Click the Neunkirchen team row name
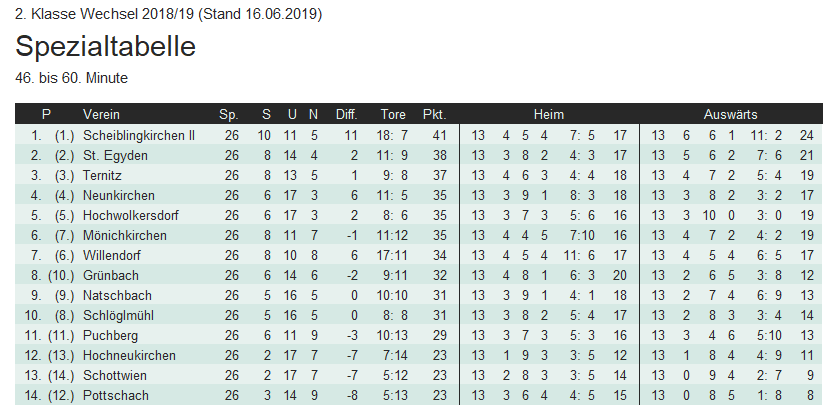The height and width of the screenshot is (412, 837). (x=120, y=195)
